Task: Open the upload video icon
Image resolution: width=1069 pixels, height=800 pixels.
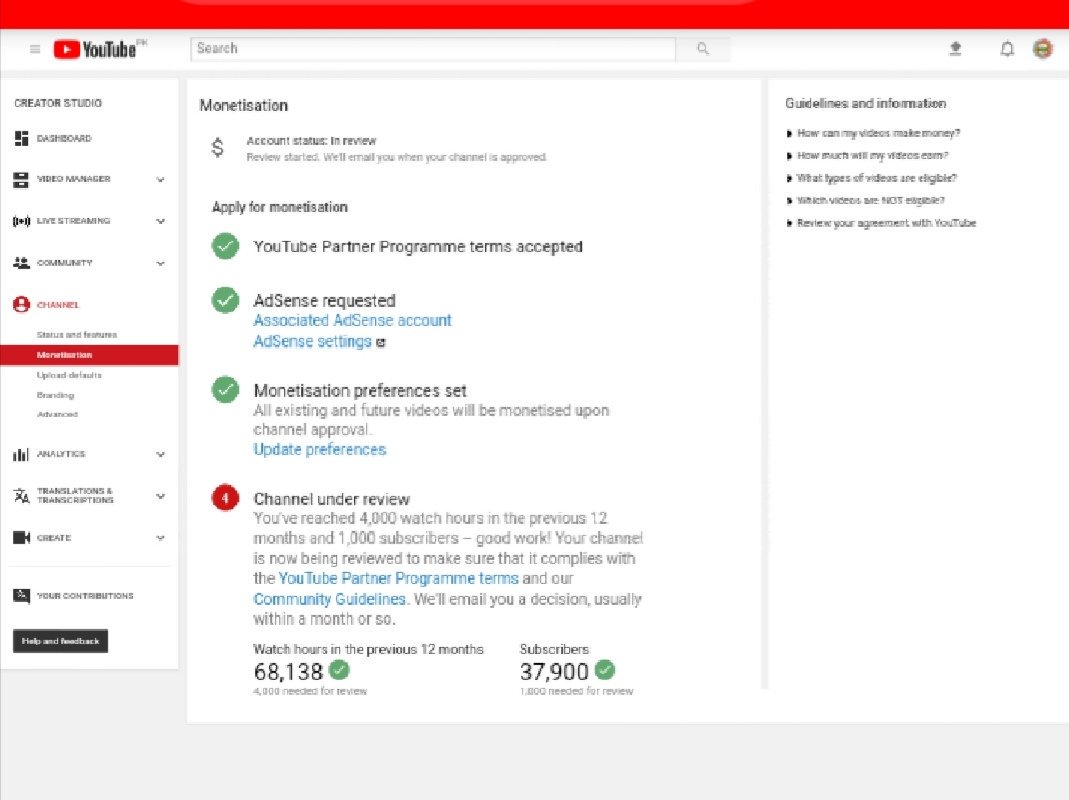Action: pyautogui.click(x=955, y=48)
